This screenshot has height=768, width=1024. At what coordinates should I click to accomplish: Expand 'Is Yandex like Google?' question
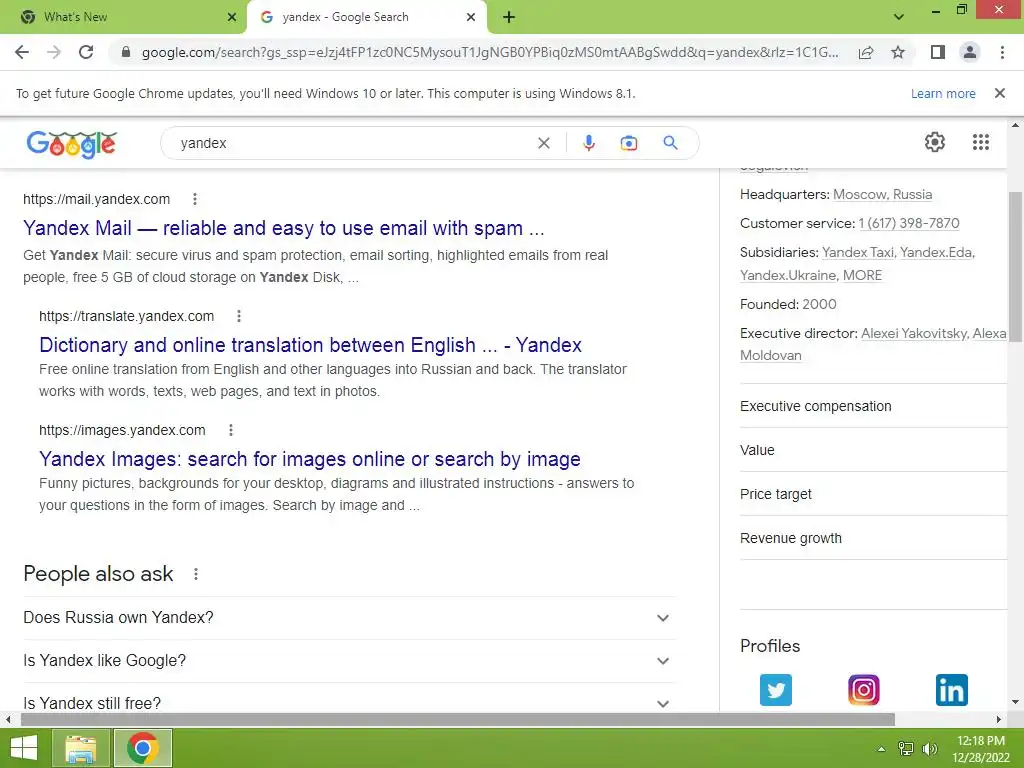point(348,661)
